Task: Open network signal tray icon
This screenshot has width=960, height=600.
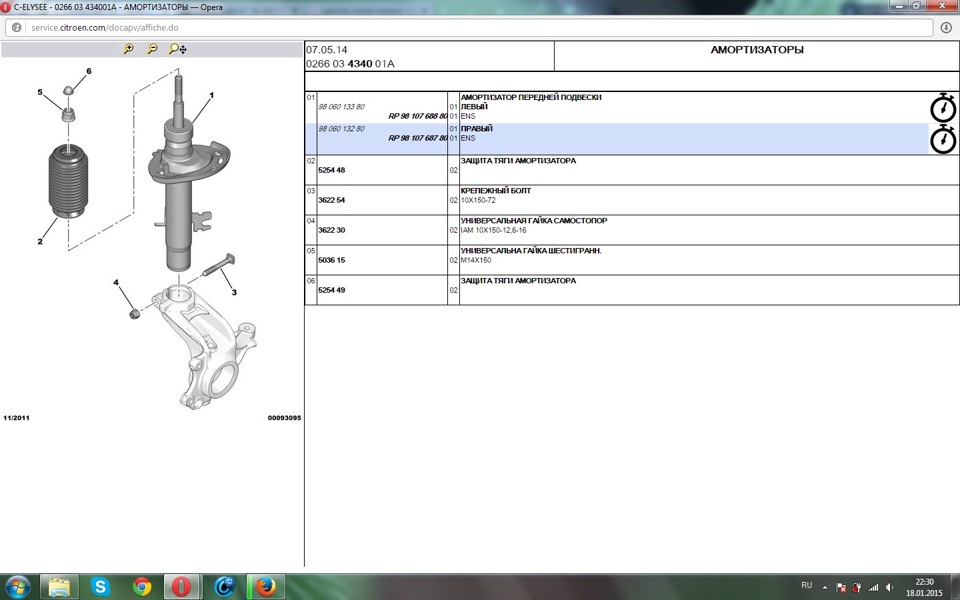Action: (874, 587)
